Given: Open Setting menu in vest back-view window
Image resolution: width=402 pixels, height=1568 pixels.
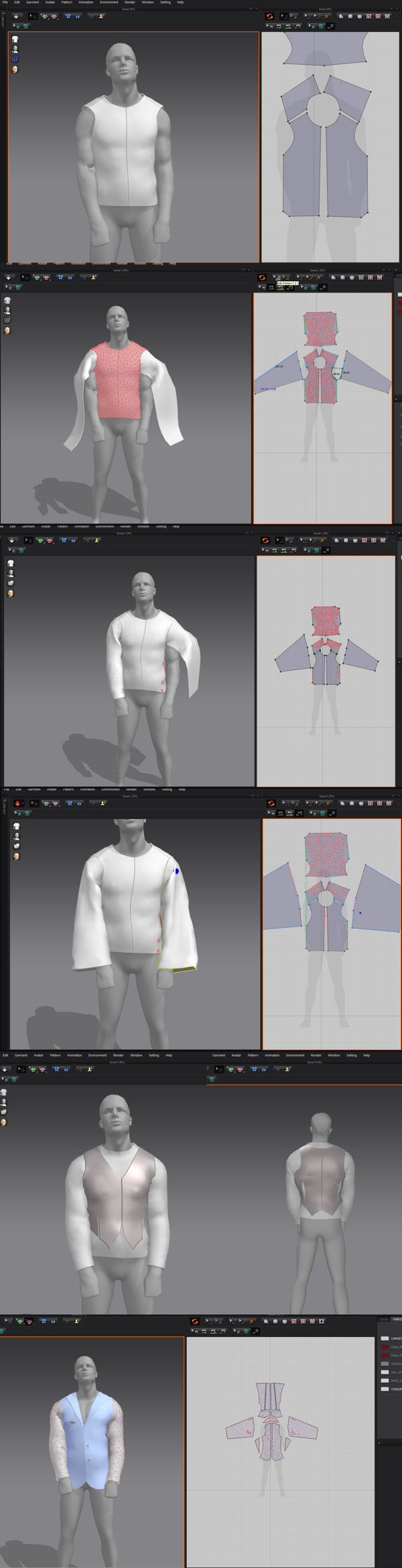Looking at the screenshot, I should coord(352,1055).
